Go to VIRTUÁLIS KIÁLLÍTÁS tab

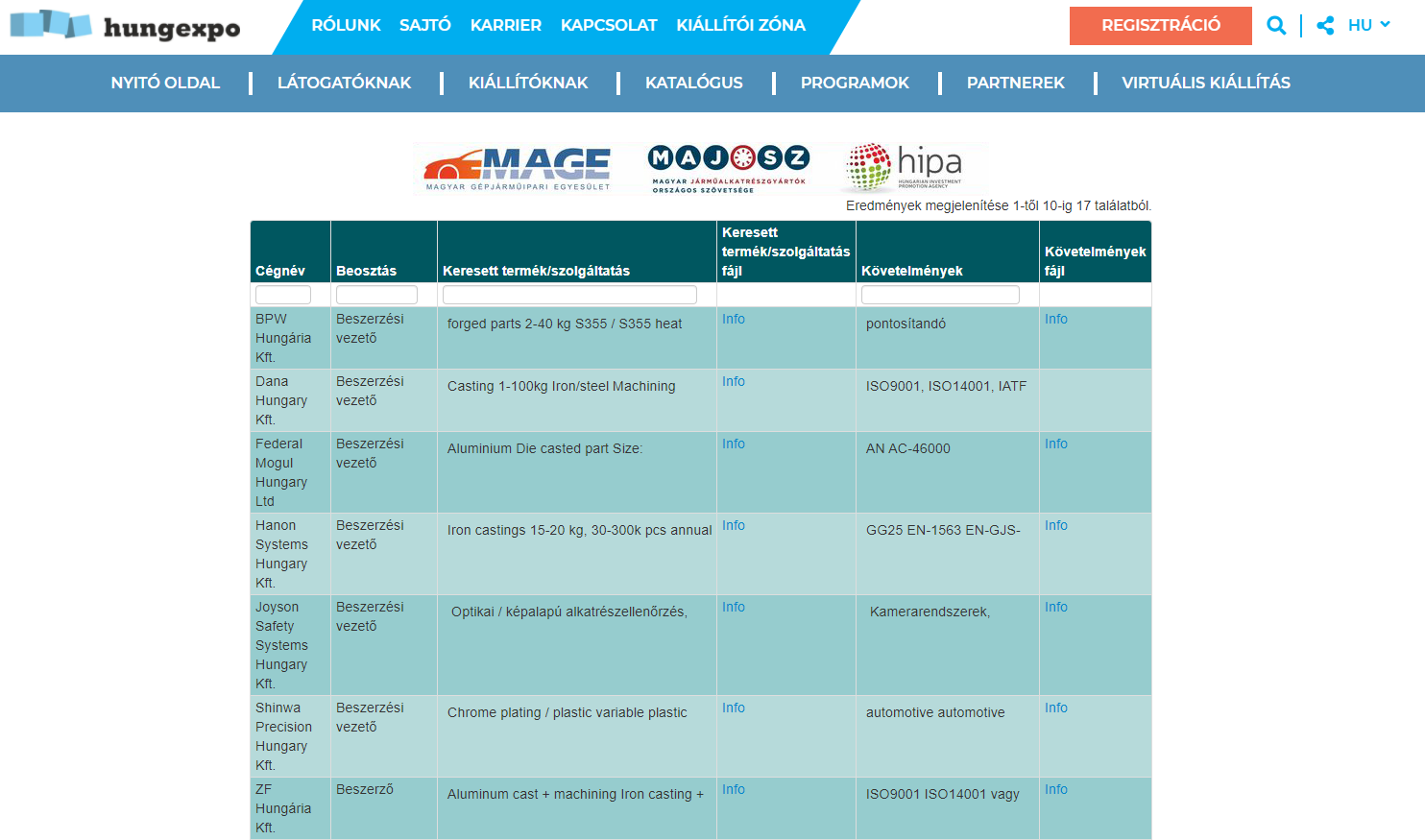[1206, 83]
